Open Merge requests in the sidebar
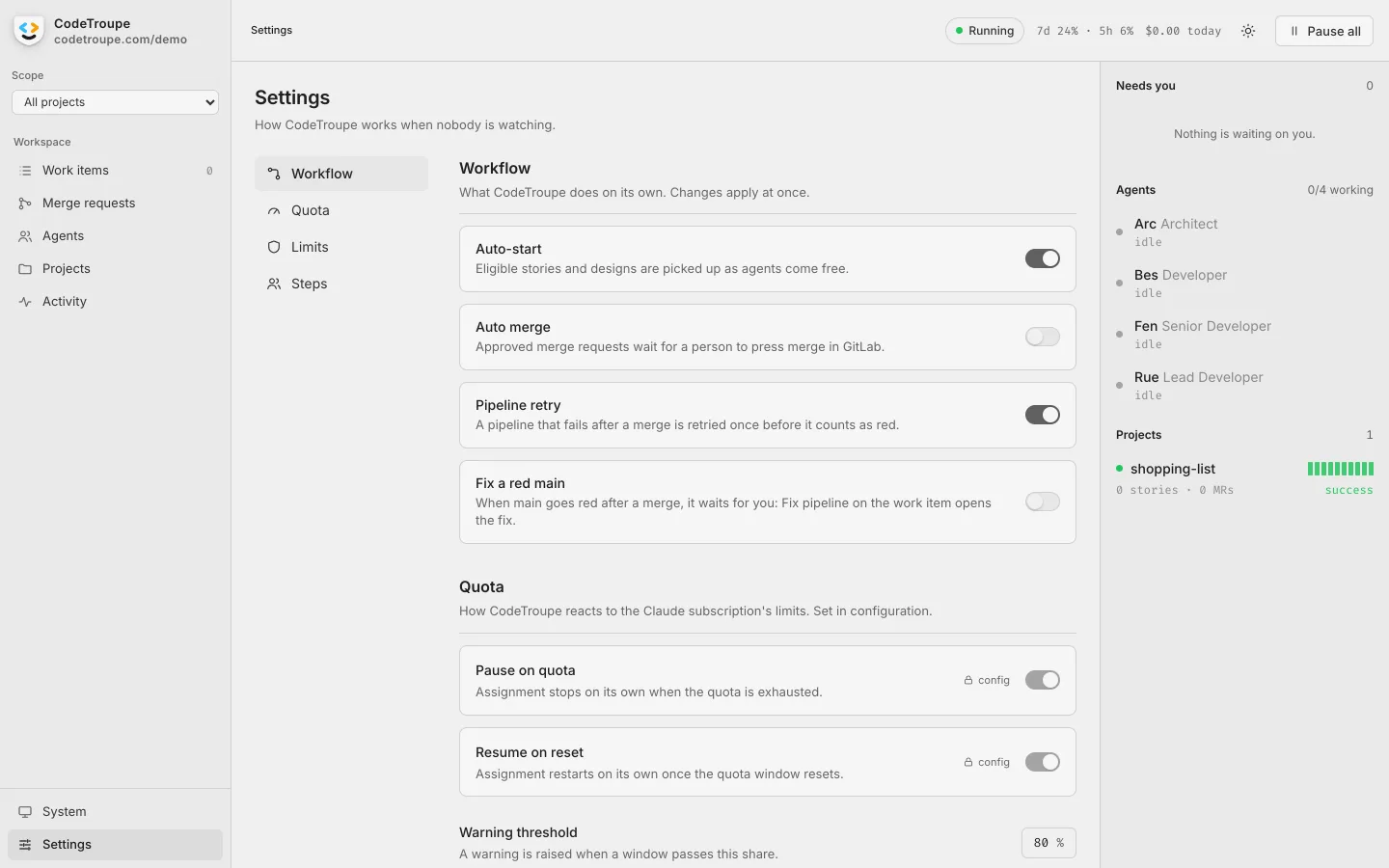 [x=116, y=203]
